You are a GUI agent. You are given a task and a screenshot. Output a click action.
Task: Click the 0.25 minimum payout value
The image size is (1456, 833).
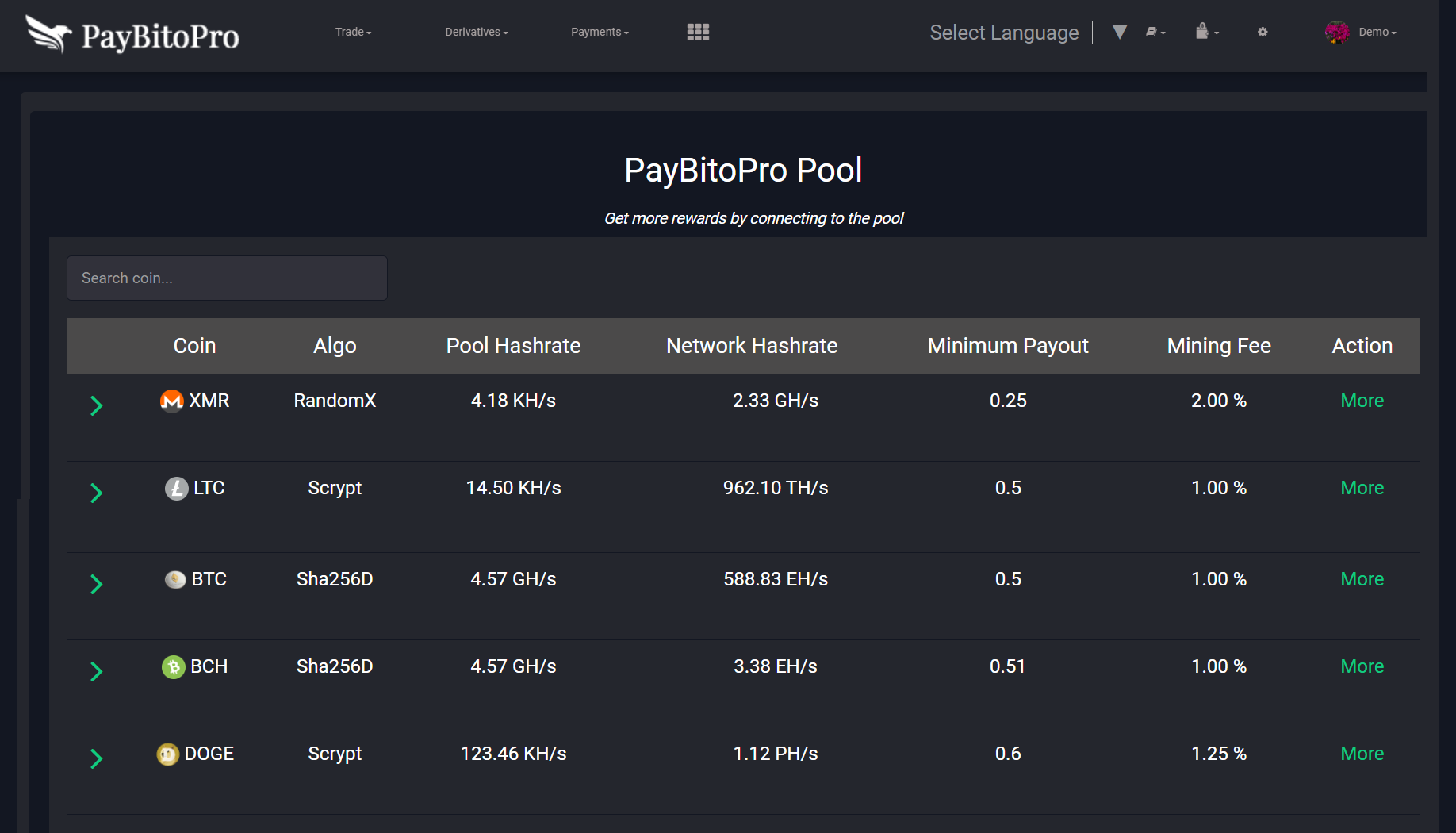point(1008,401)
